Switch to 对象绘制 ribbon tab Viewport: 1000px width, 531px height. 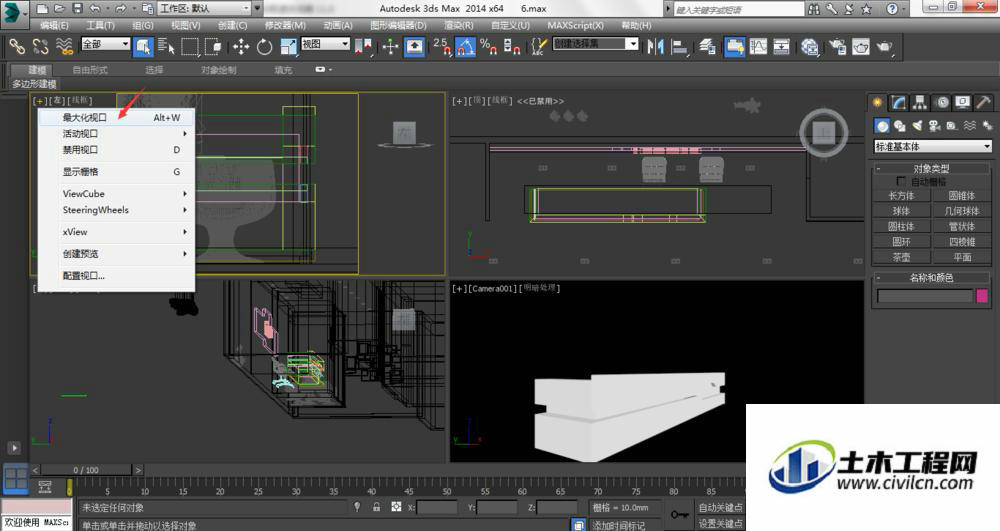click(219, 69)
